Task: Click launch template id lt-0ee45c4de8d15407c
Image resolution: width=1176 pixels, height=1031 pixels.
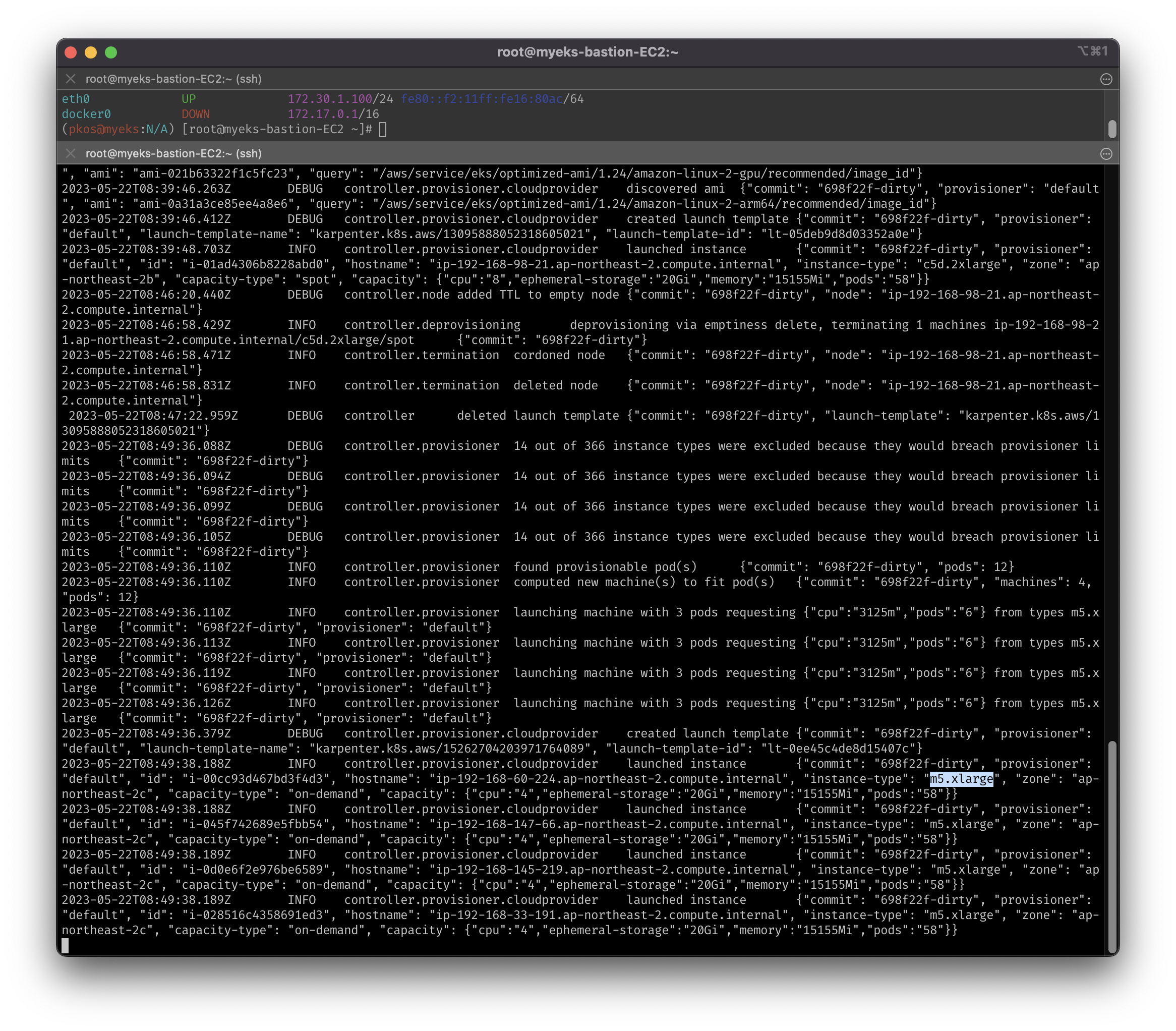Action: pyautogui.click(x=838, y=748)
